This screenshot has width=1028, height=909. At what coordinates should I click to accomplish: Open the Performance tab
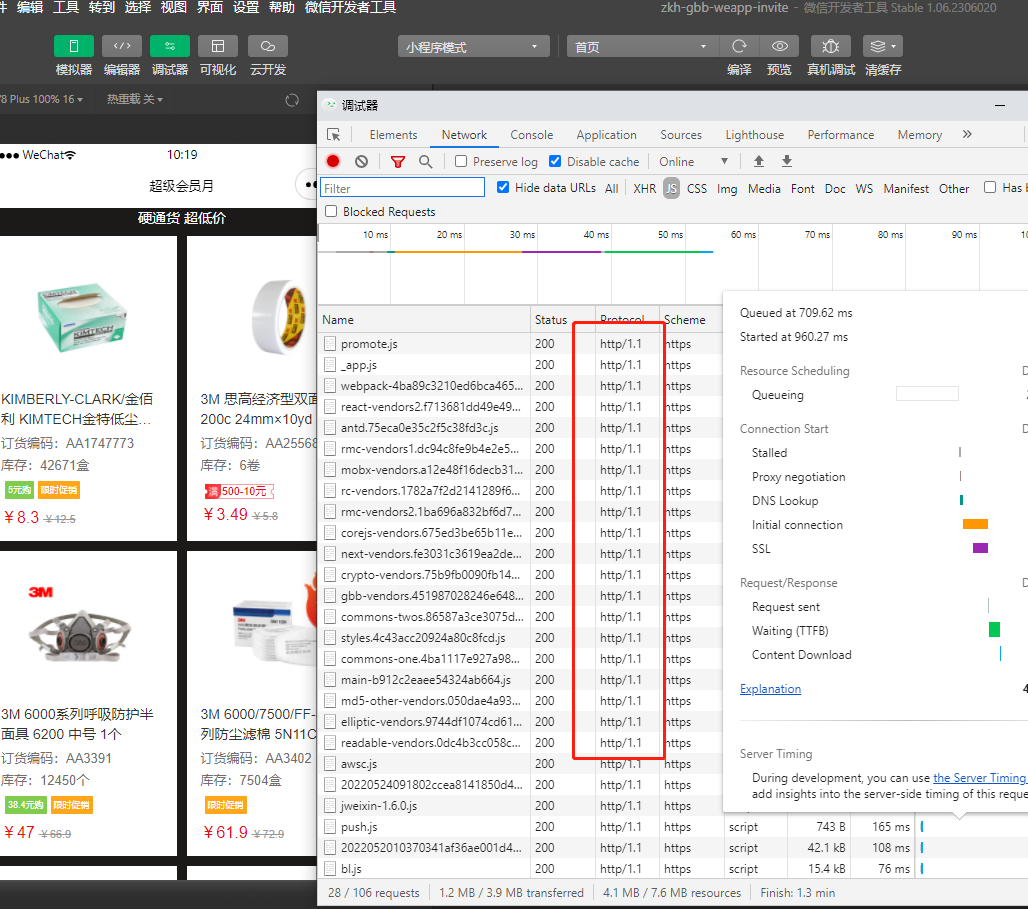click(840, 134)
